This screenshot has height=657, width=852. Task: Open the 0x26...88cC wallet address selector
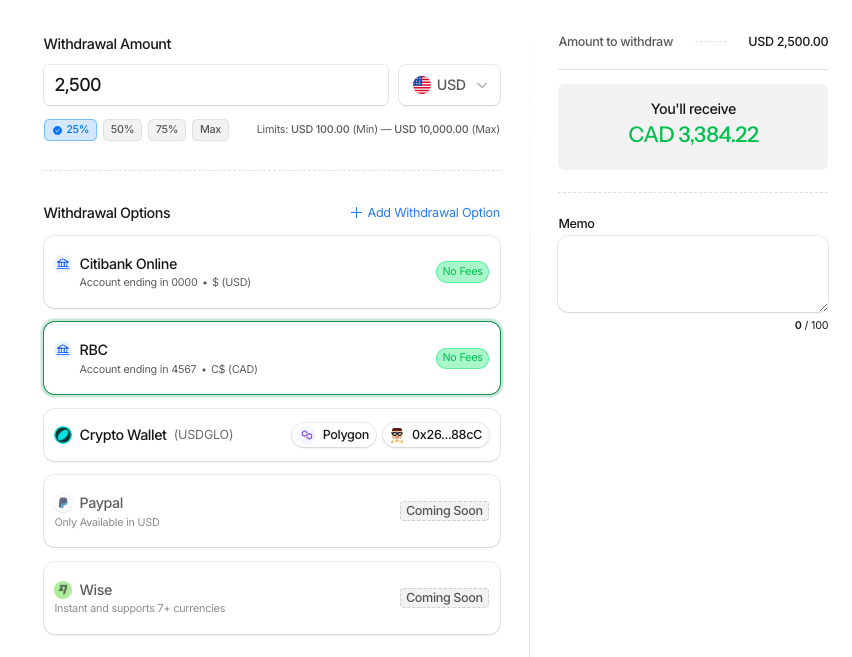436,435
